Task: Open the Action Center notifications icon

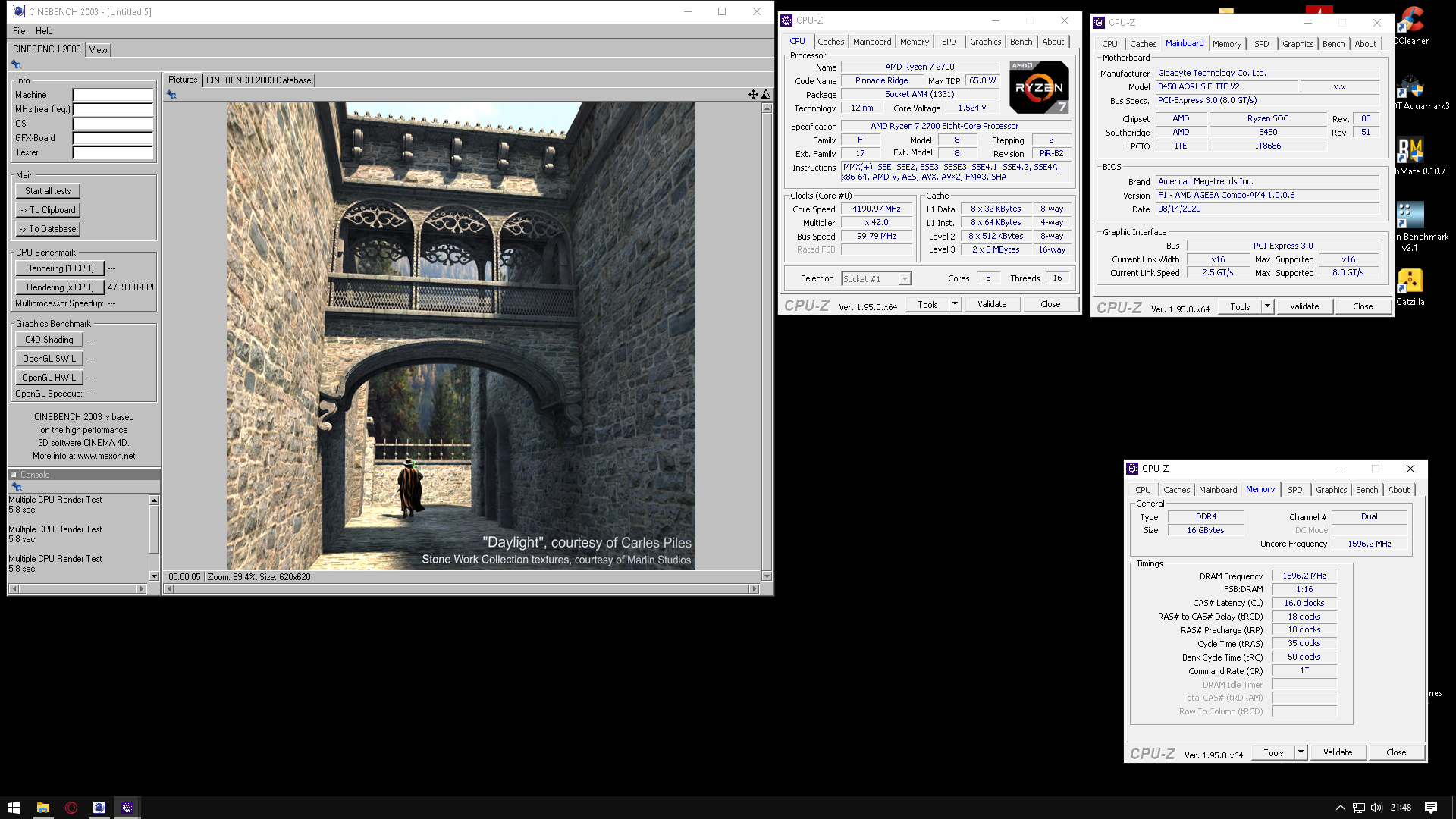Action: [1431, 808]
